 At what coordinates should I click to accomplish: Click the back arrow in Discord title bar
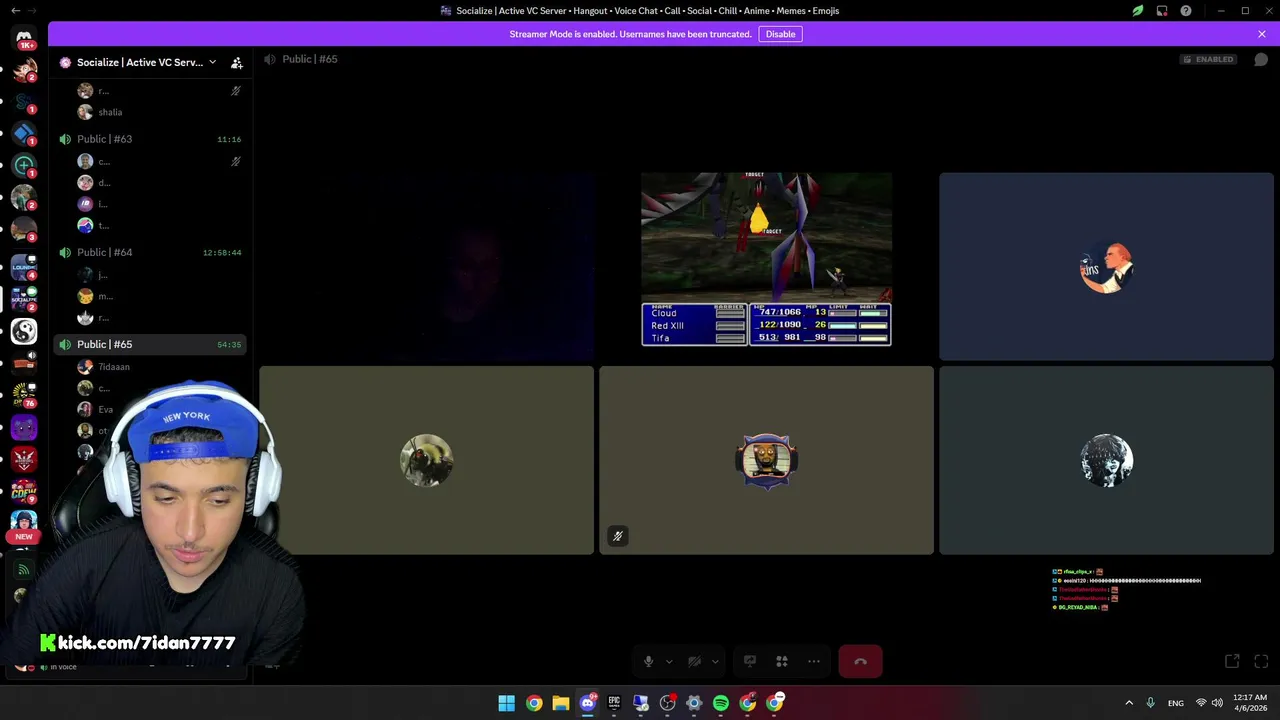pyautogui.click(x=15, y=11)
